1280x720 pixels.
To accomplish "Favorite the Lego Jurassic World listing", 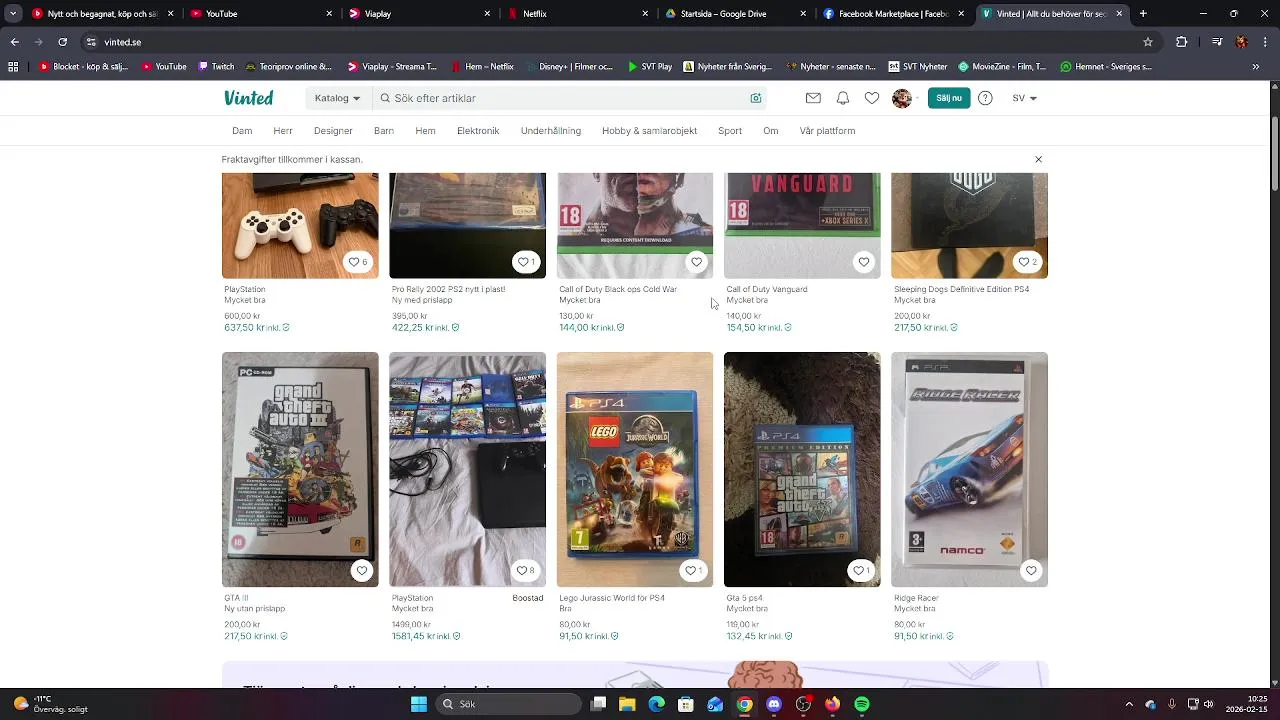I will coord(692,571).
